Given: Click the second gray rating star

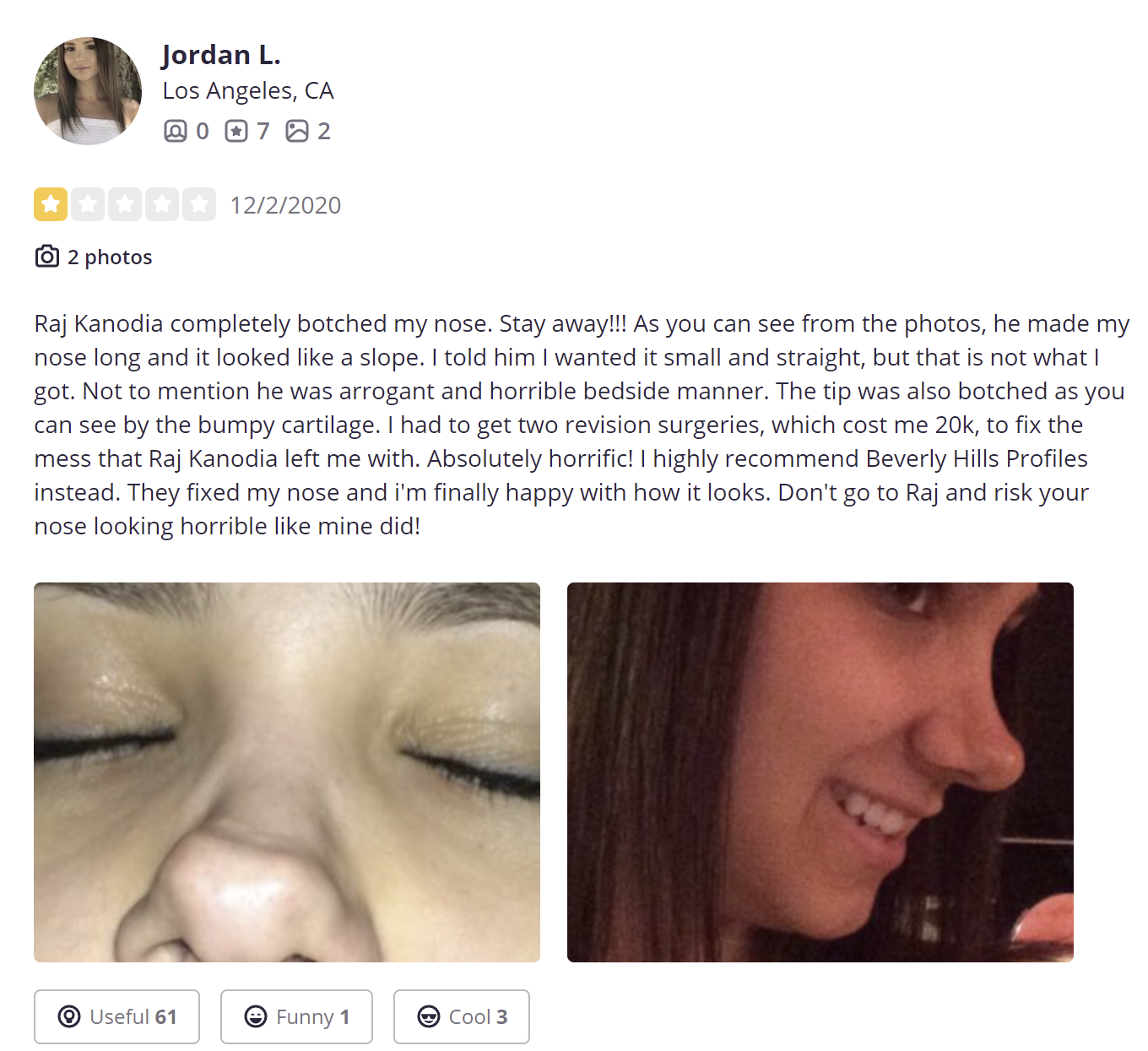Looking at the screenshot, I should pyautogui.click(x=88, y=204).
